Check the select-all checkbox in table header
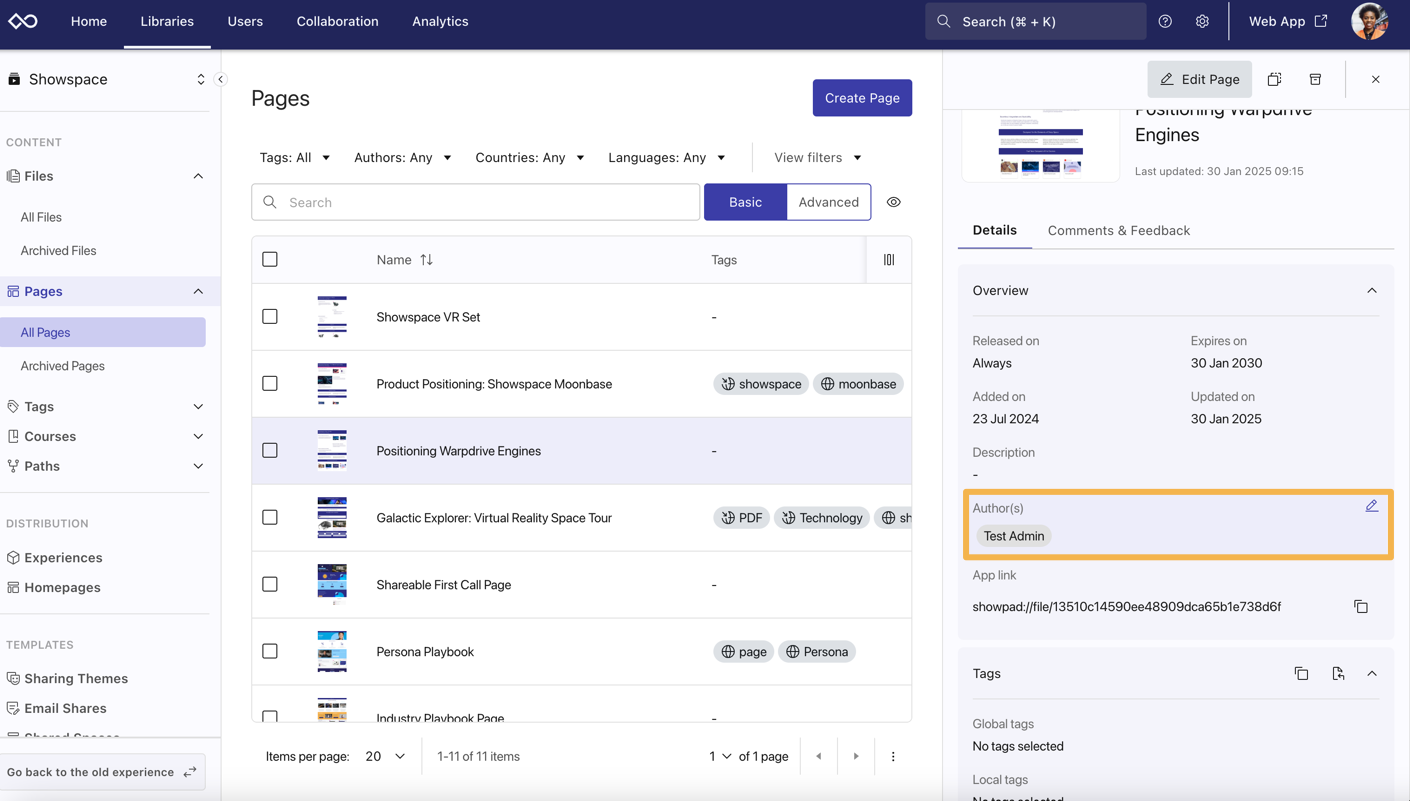 (270, 260)
